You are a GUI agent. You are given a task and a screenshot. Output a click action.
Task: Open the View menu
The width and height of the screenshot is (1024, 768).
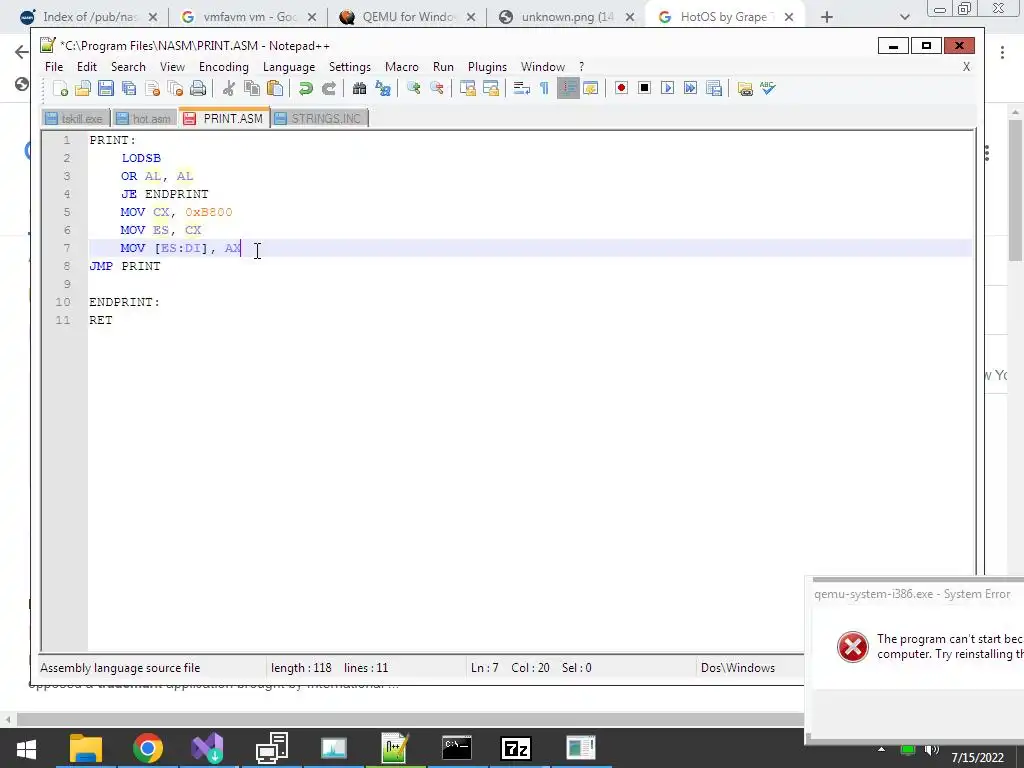tap(172, 67)
